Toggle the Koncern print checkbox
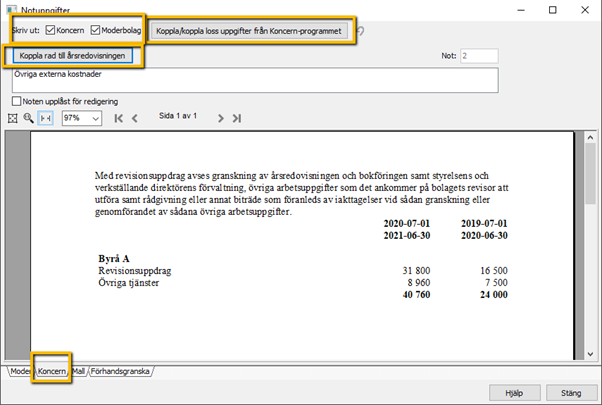602x405 pixels. click(x=50, y=30)
